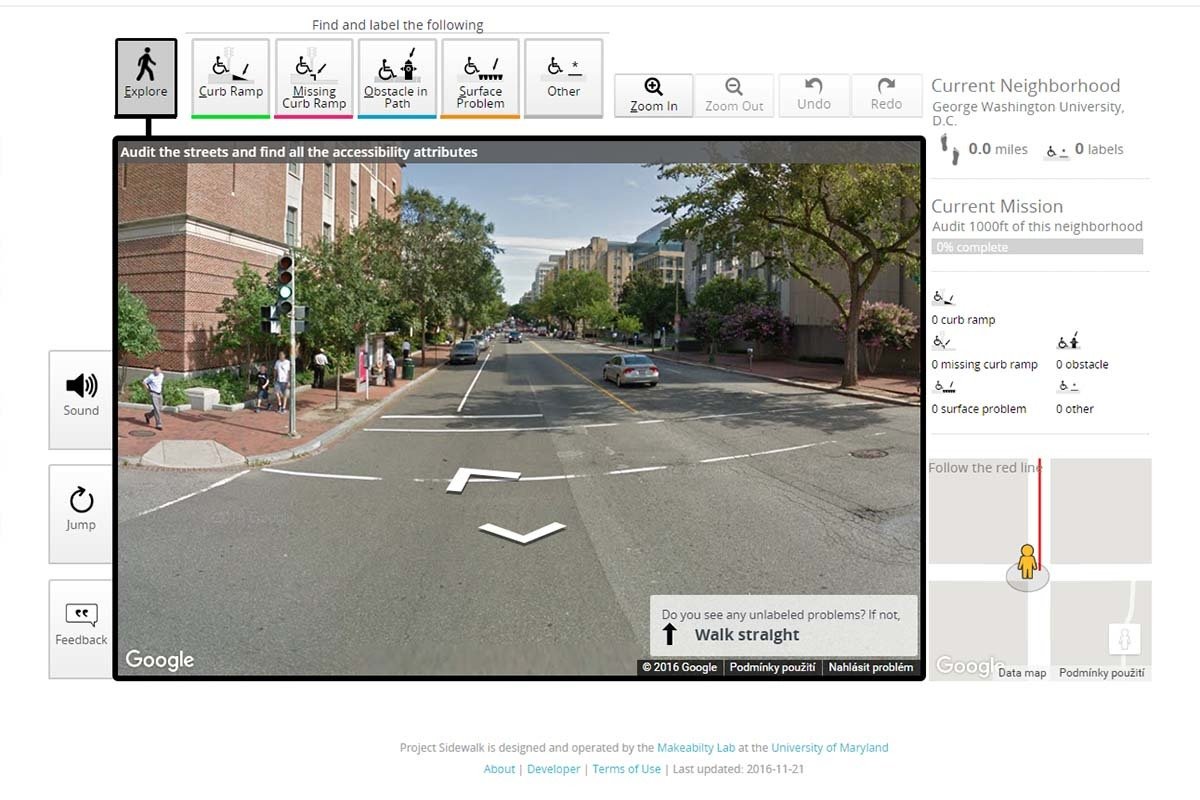Click the Nahlásit problém link

pyautogui.click(x=871, y=667)
